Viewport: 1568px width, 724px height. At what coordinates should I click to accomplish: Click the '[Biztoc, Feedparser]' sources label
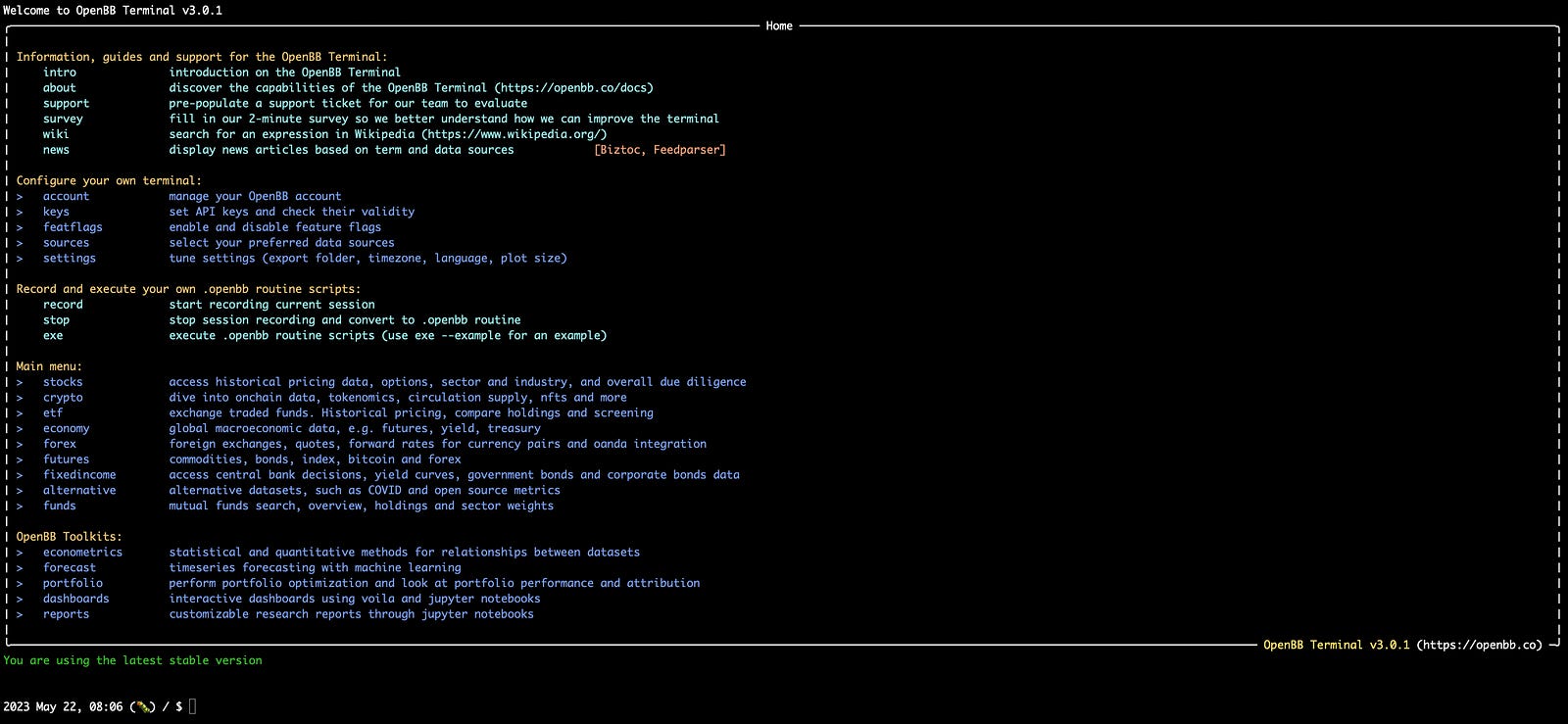pyautogui.click(x=660, y=150)
